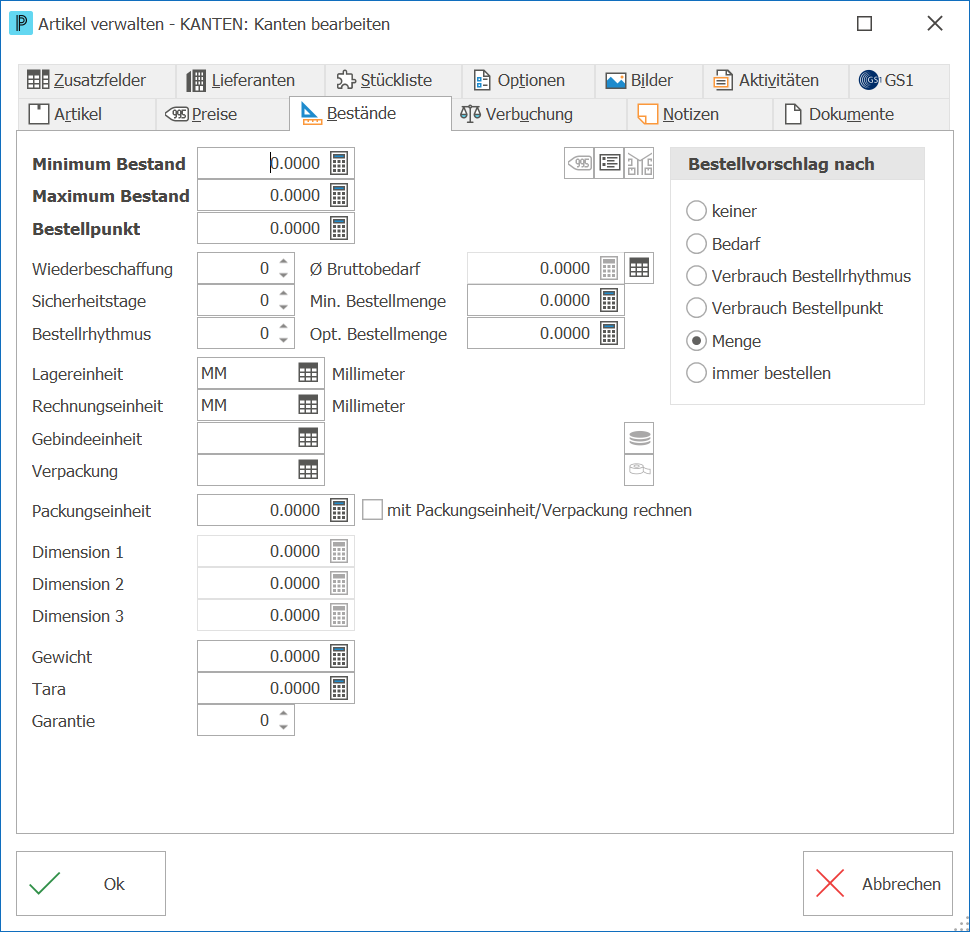Confirm with the Ok button
The width and height of the screenshot is (970, 932).
point(91,883)
